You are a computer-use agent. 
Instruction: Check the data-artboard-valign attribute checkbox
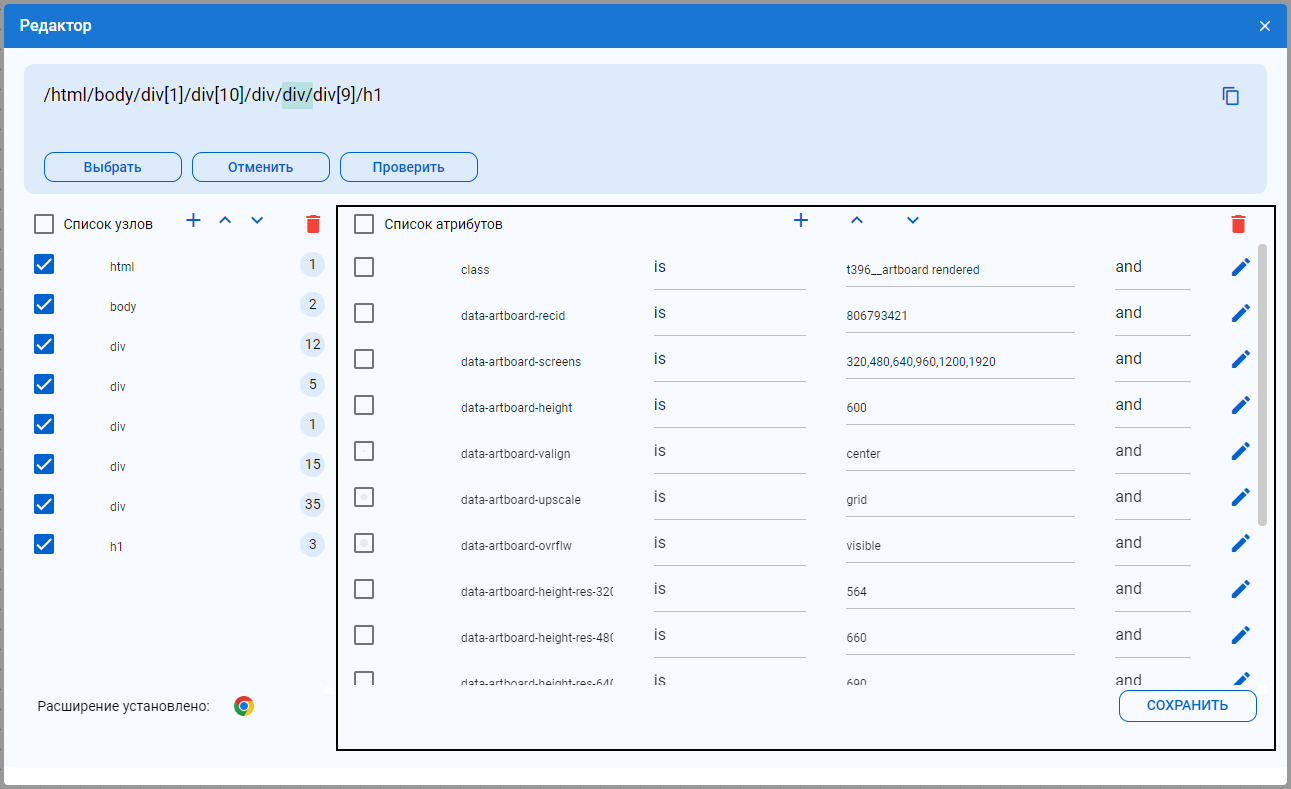(x=364, y=451)
